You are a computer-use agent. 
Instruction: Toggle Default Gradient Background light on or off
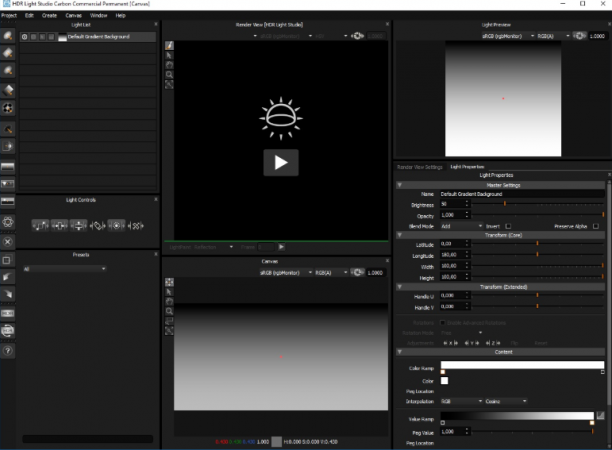tap(25, 37)
